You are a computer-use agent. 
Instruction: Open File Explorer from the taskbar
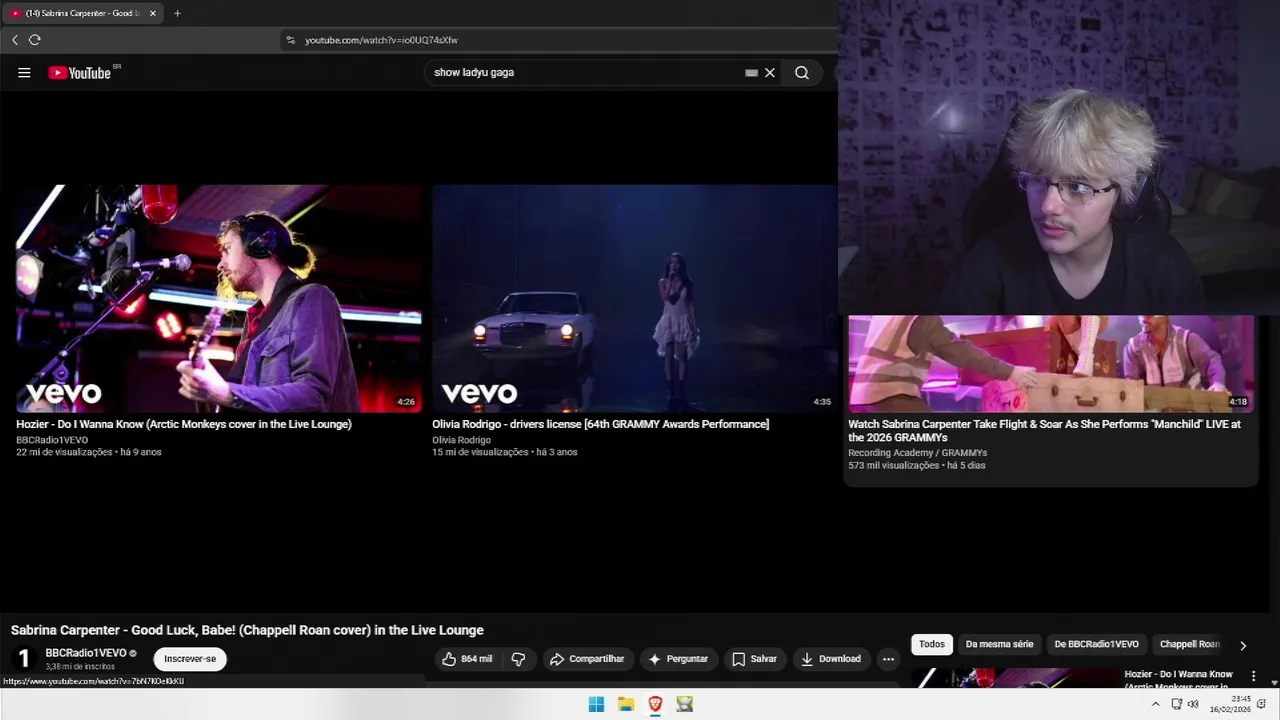[626, 704]
